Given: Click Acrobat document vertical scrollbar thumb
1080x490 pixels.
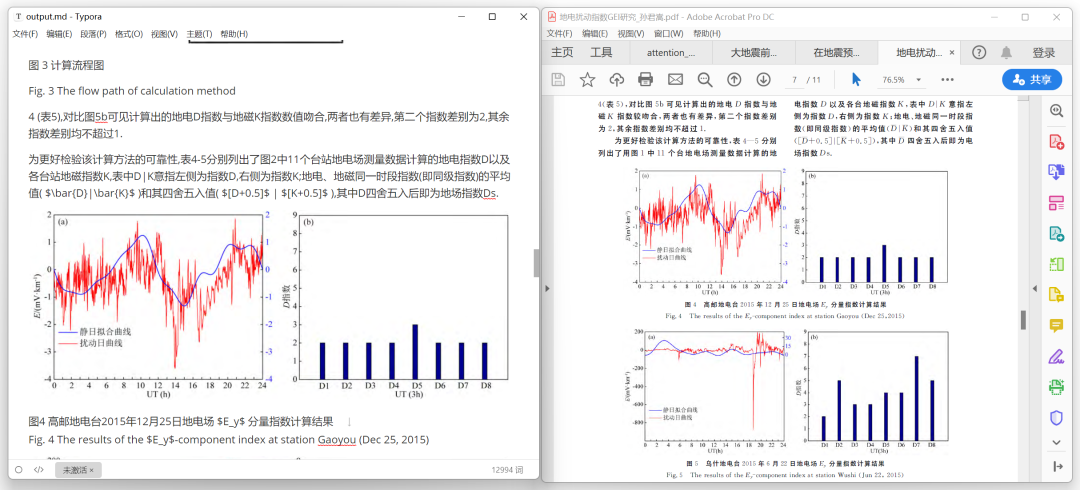Looking at the screenshot, I should tap(1024, 320).
